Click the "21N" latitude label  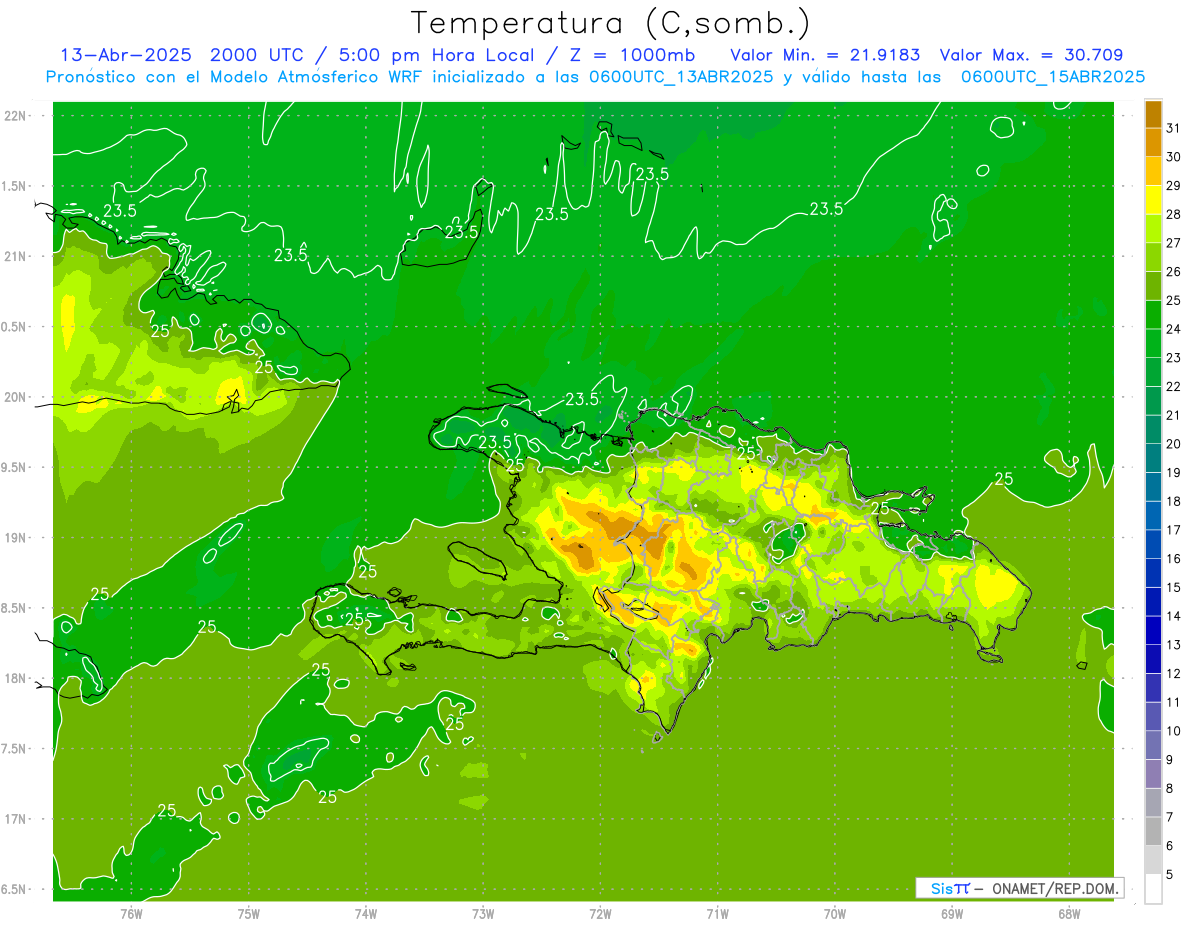[16, 256]
